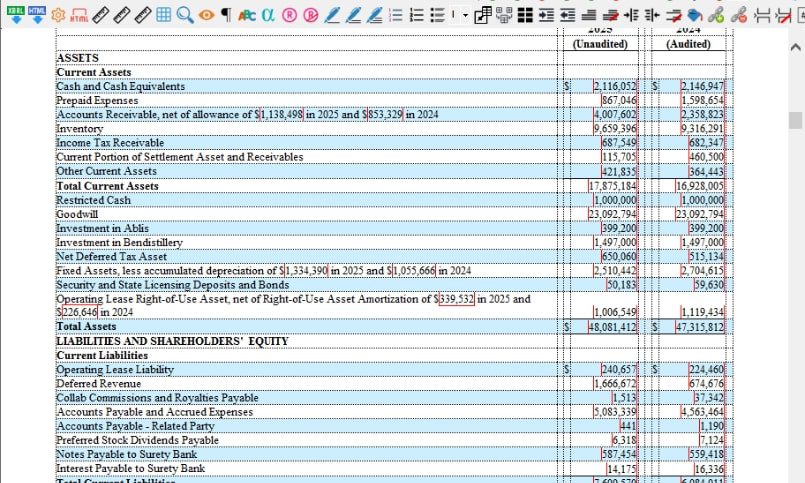Image resolution: width=805 pixels, height=483 pixels.
Task: Open settings via the orange gear icon
Action: coord(57,15)
